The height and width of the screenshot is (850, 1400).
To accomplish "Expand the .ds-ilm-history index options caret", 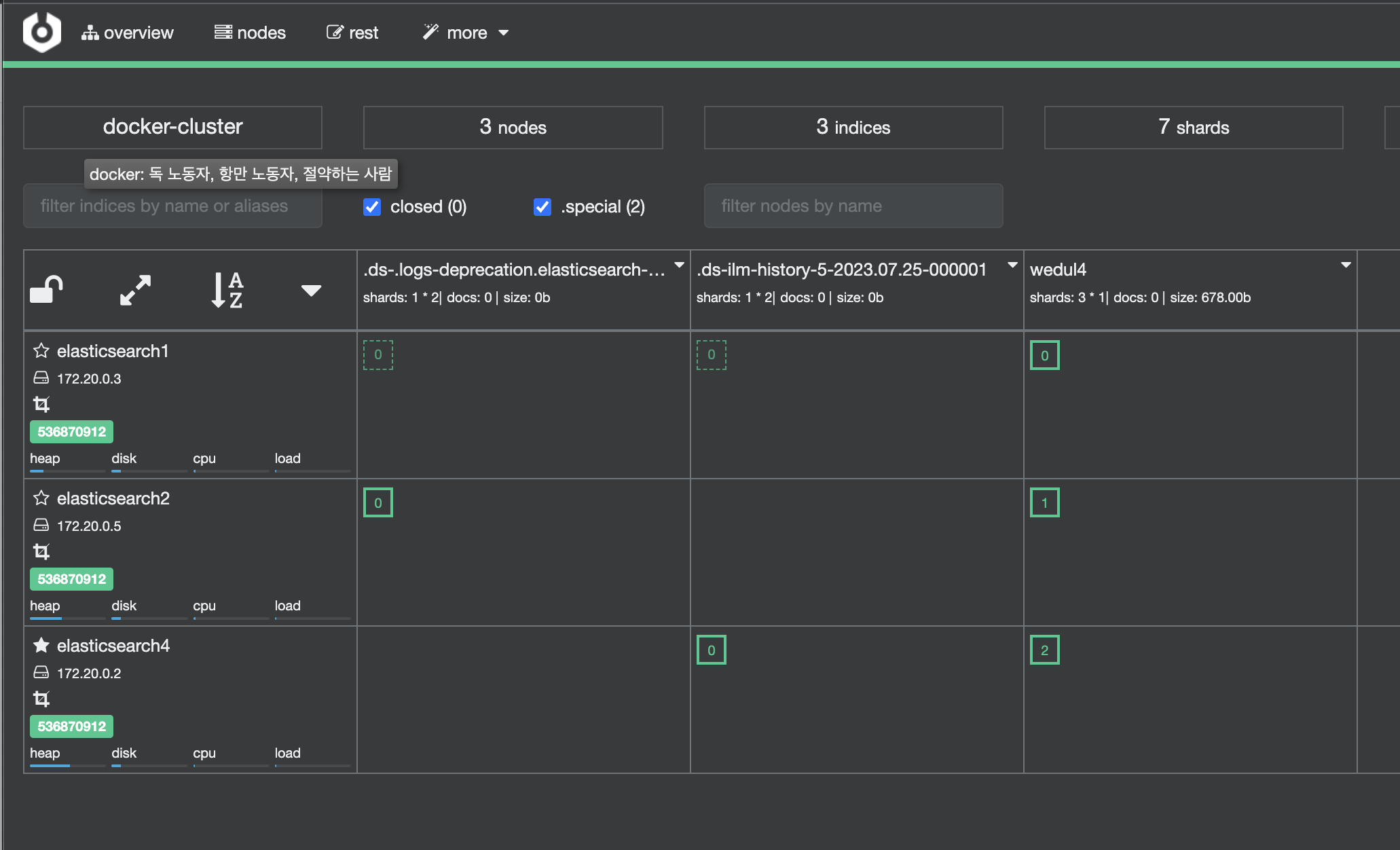I will (1012, 265).
